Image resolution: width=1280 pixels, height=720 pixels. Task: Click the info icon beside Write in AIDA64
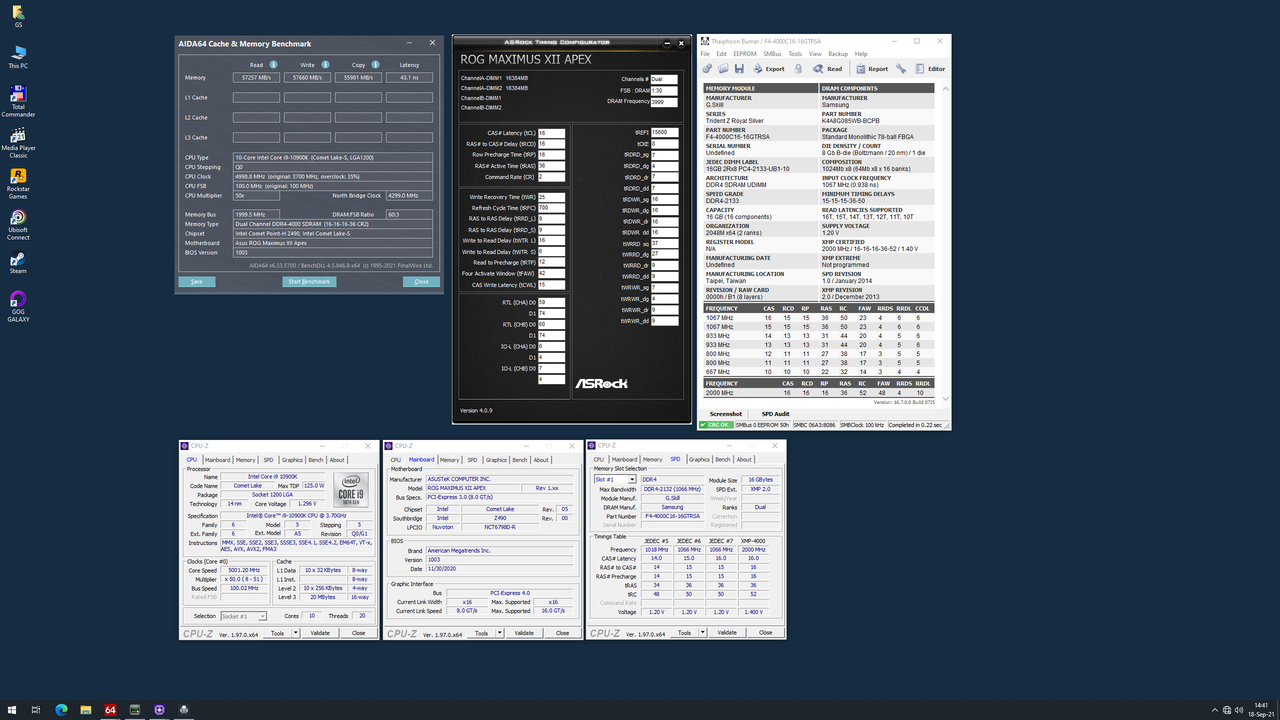(x=326, y=65)
